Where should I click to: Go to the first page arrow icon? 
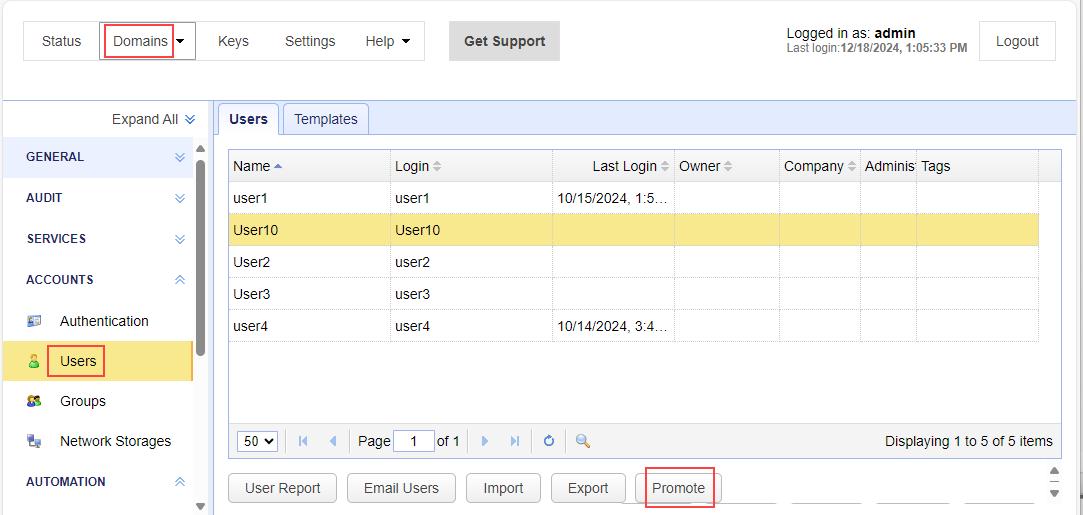coord(303,441)
